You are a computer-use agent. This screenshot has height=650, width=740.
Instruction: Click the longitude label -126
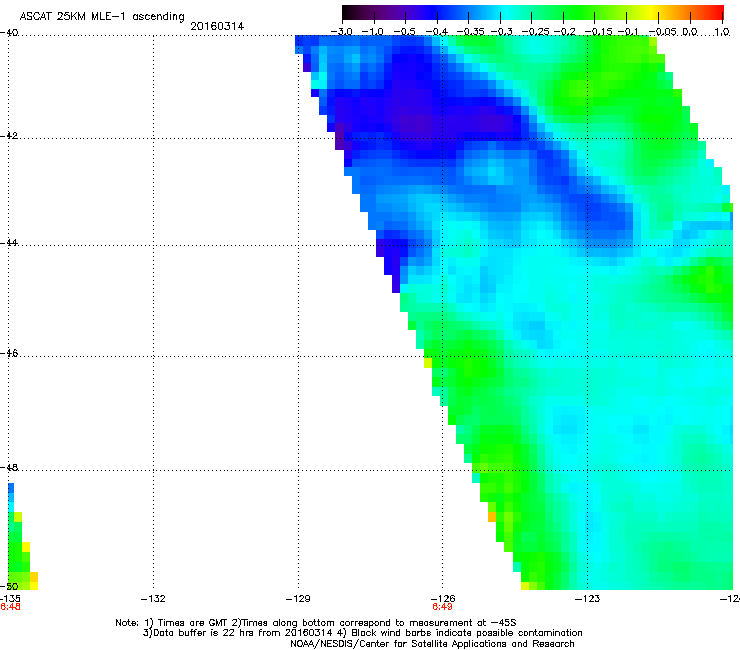(x=443, y=599)
